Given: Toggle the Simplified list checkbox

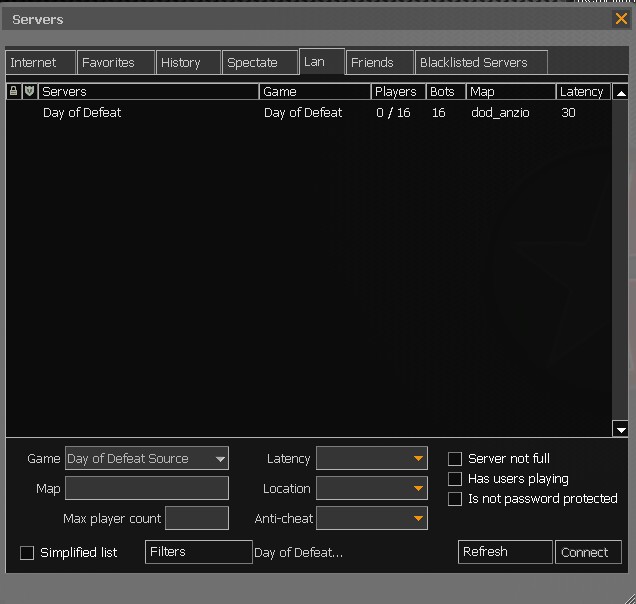Looking at the screenshot, I should [27, 553].
